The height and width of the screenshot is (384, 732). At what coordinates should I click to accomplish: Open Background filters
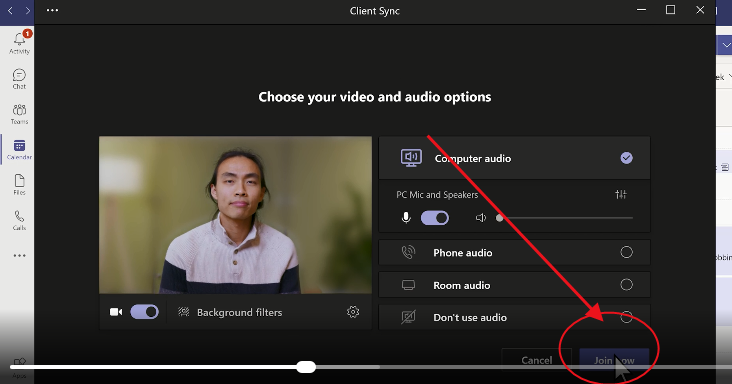click(239, 312)
